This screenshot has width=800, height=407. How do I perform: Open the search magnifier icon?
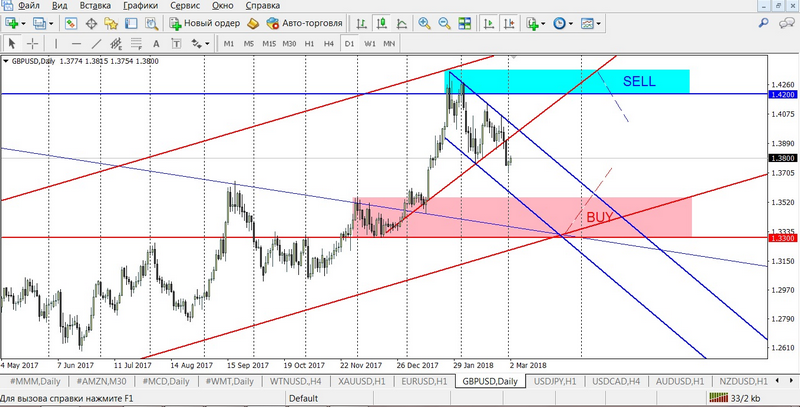tap(764, 23)
